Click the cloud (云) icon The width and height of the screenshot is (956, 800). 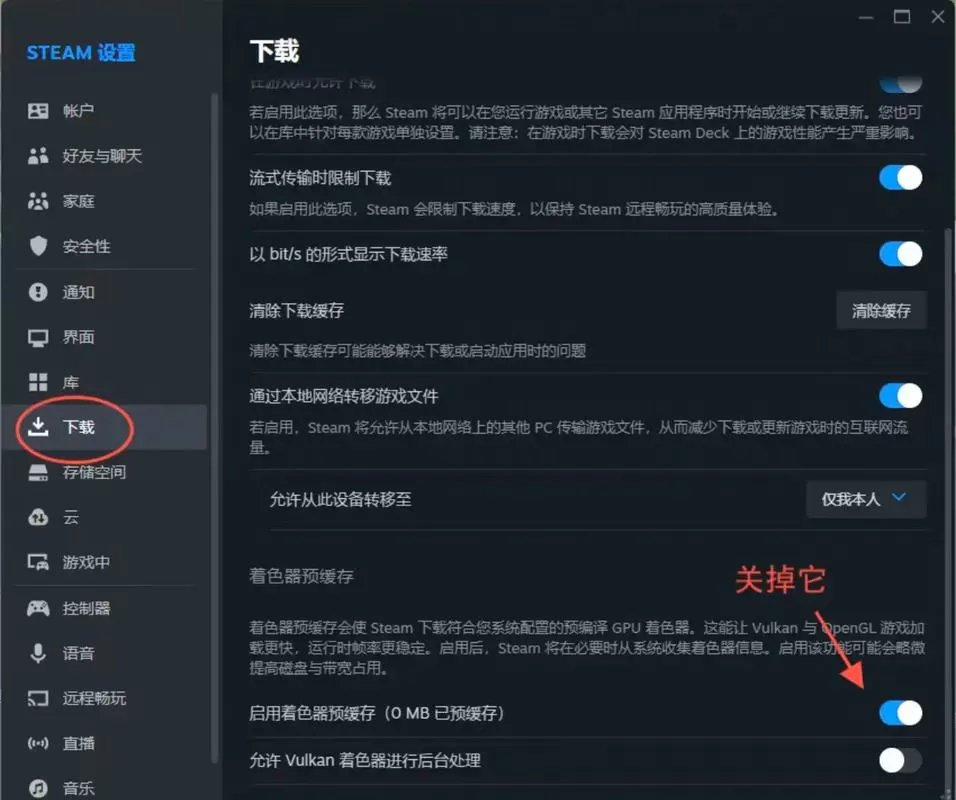click(x=38, y=518)
